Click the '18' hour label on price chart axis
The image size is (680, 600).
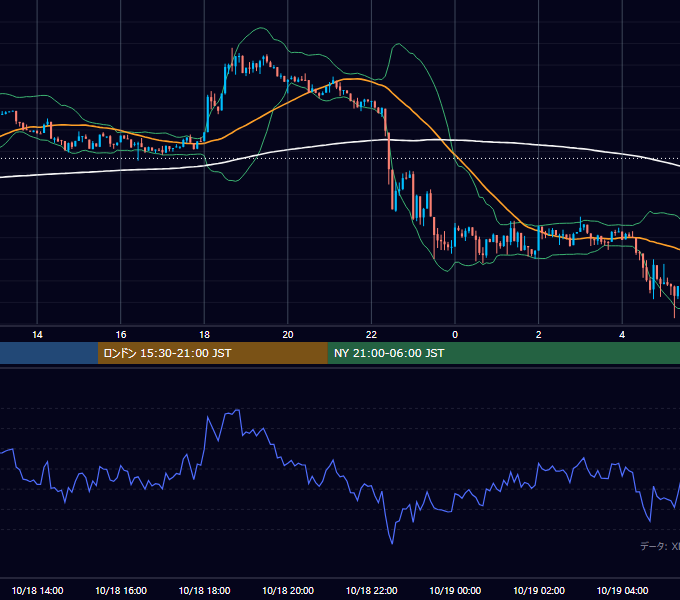point(204,335)
